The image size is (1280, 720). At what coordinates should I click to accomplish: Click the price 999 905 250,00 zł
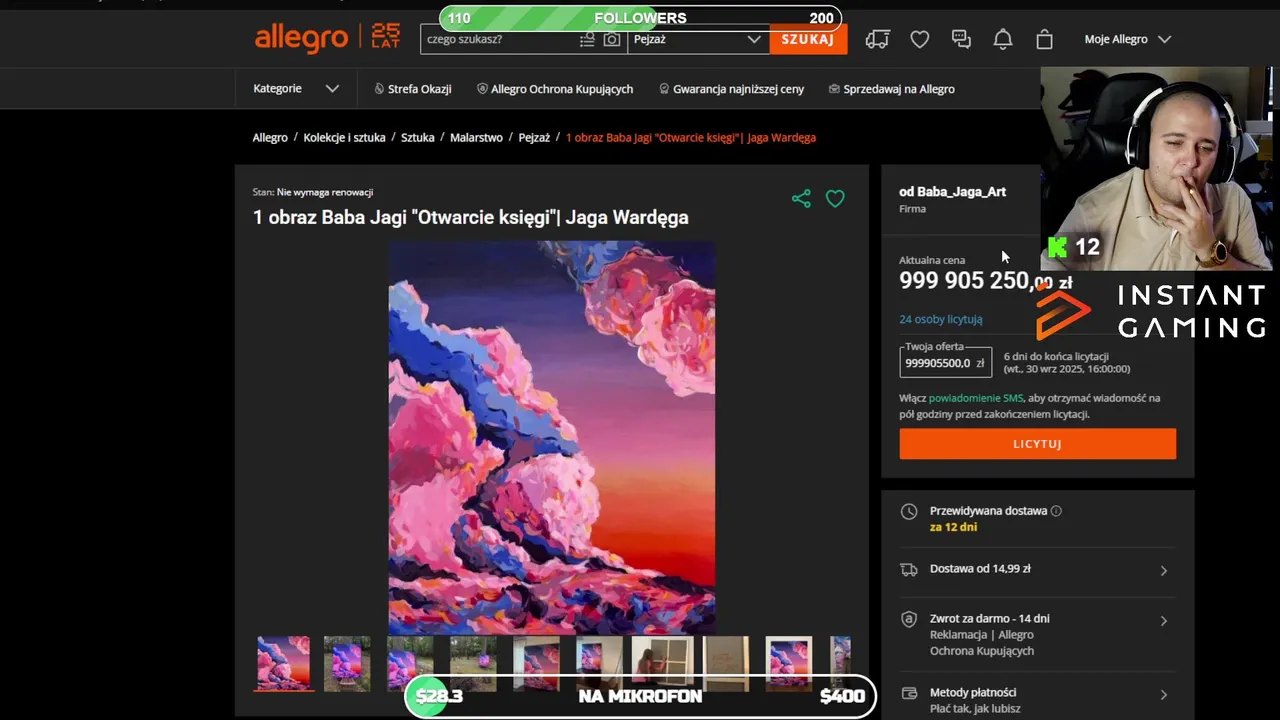click(x=985, y=281)
